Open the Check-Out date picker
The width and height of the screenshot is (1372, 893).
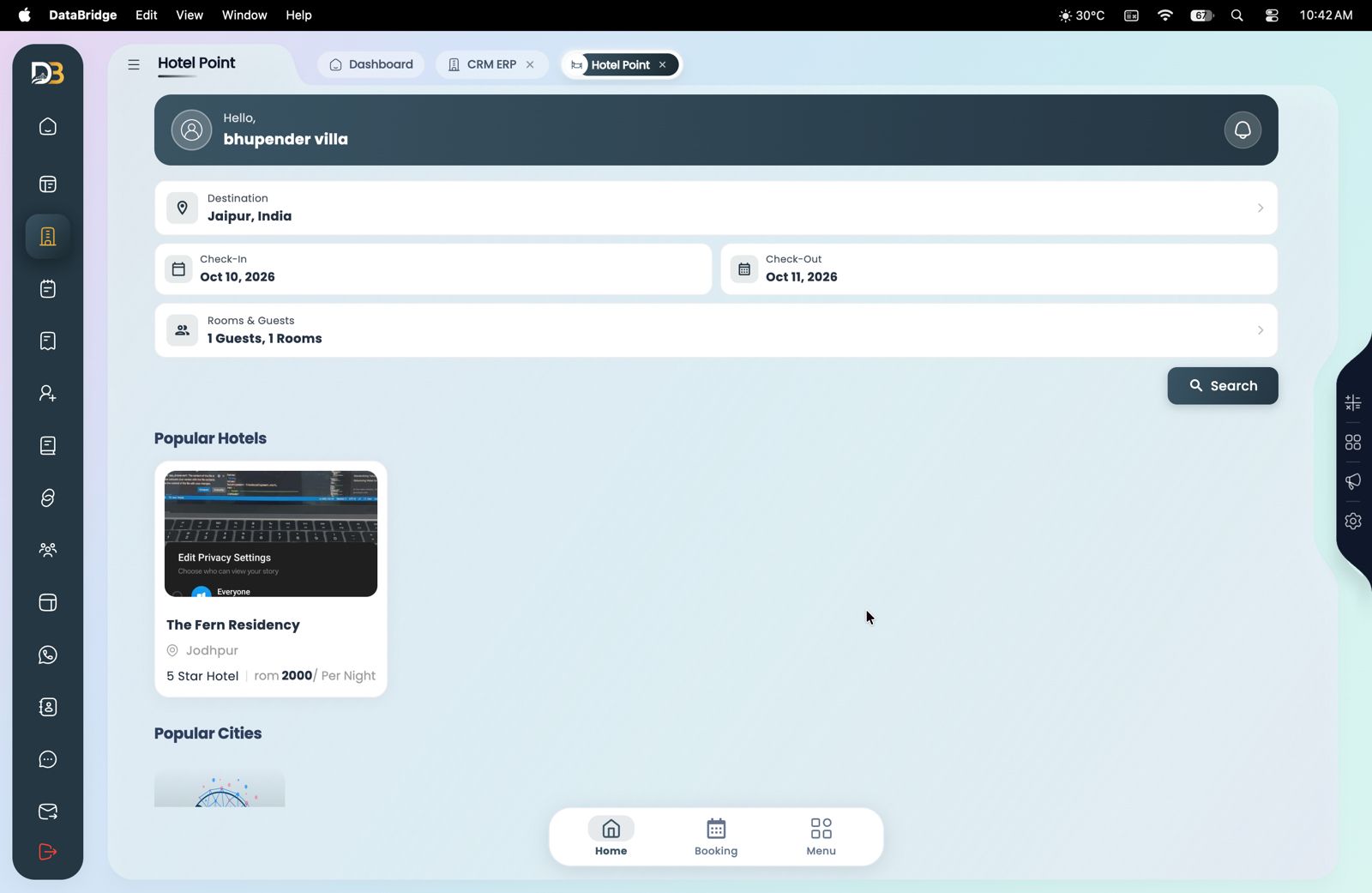click(x=999, y=269)
